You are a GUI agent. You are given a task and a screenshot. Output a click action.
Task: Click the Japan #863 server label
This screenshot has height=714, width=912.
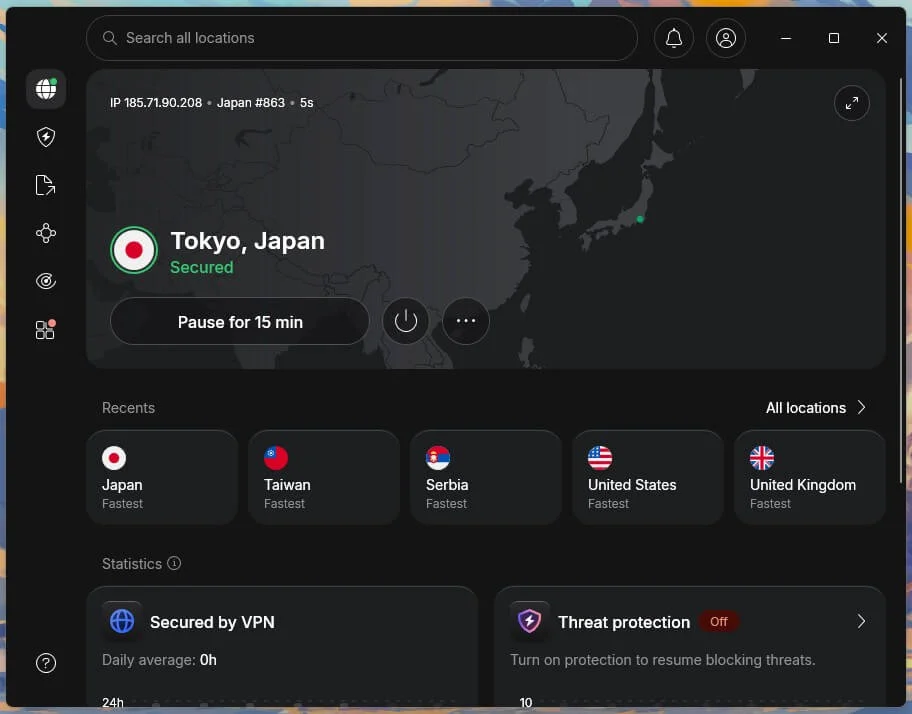(x=251, y=103)
